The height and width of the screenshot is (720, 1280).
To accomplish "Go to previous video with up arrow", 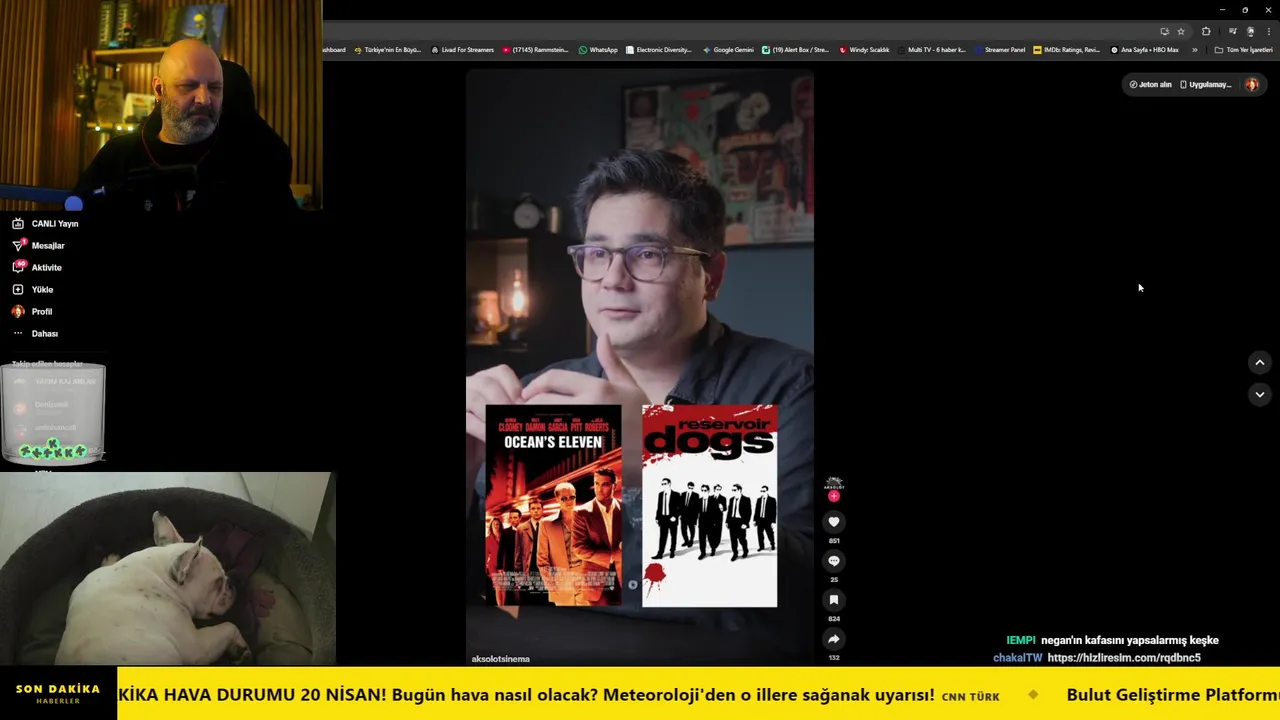I will (1260, 363).
